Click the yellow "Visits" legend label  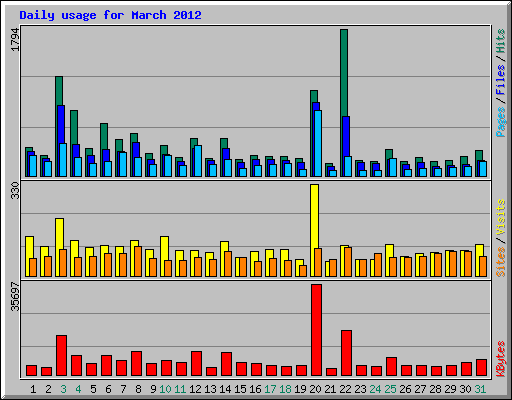(501, 218)
